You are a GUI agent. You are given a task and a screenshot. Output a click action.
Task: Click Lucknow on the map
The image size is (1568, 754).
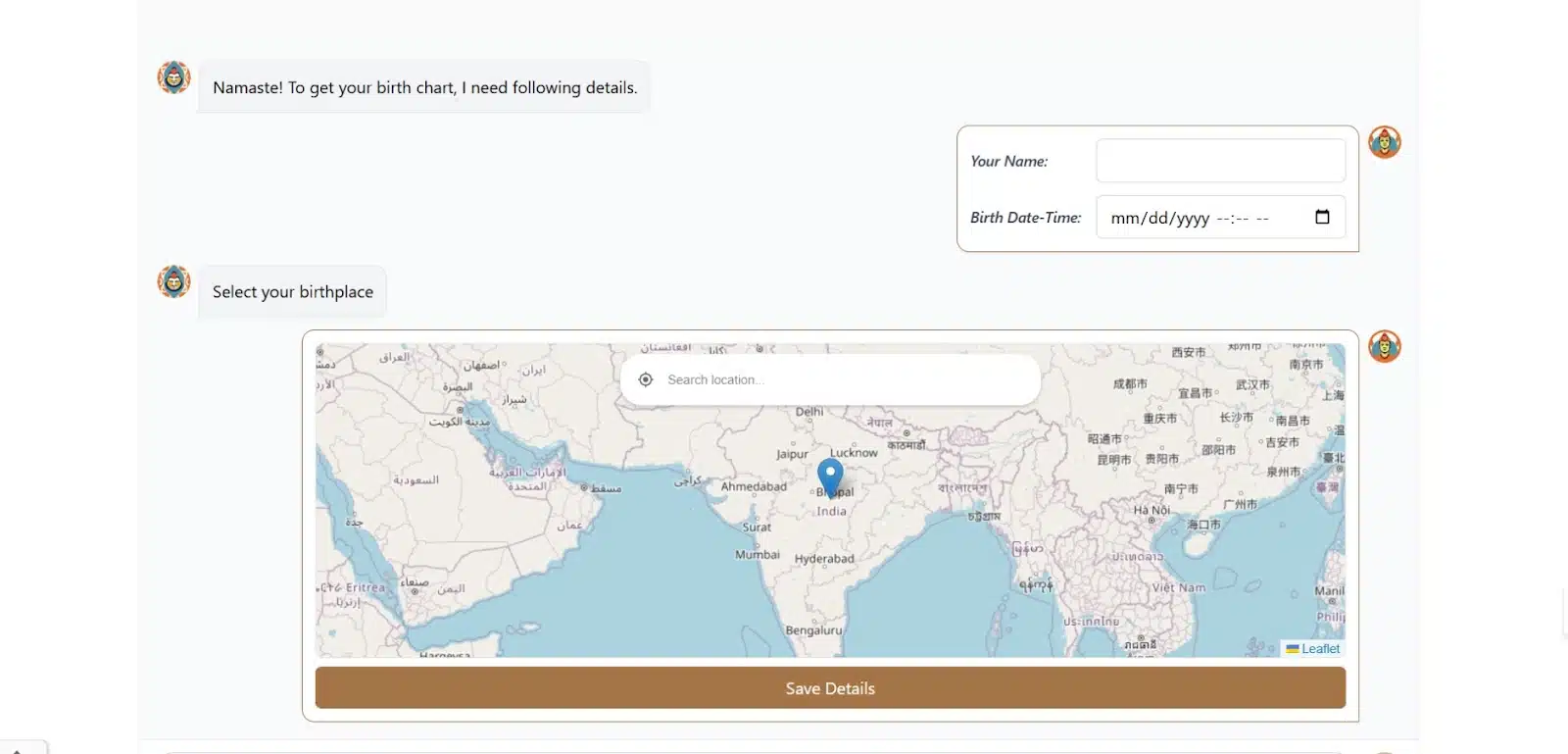[854, 453]
